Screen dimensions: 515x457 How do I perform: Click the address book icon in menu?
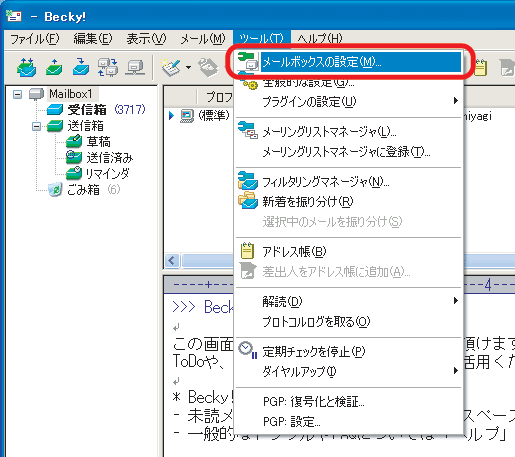247,251
